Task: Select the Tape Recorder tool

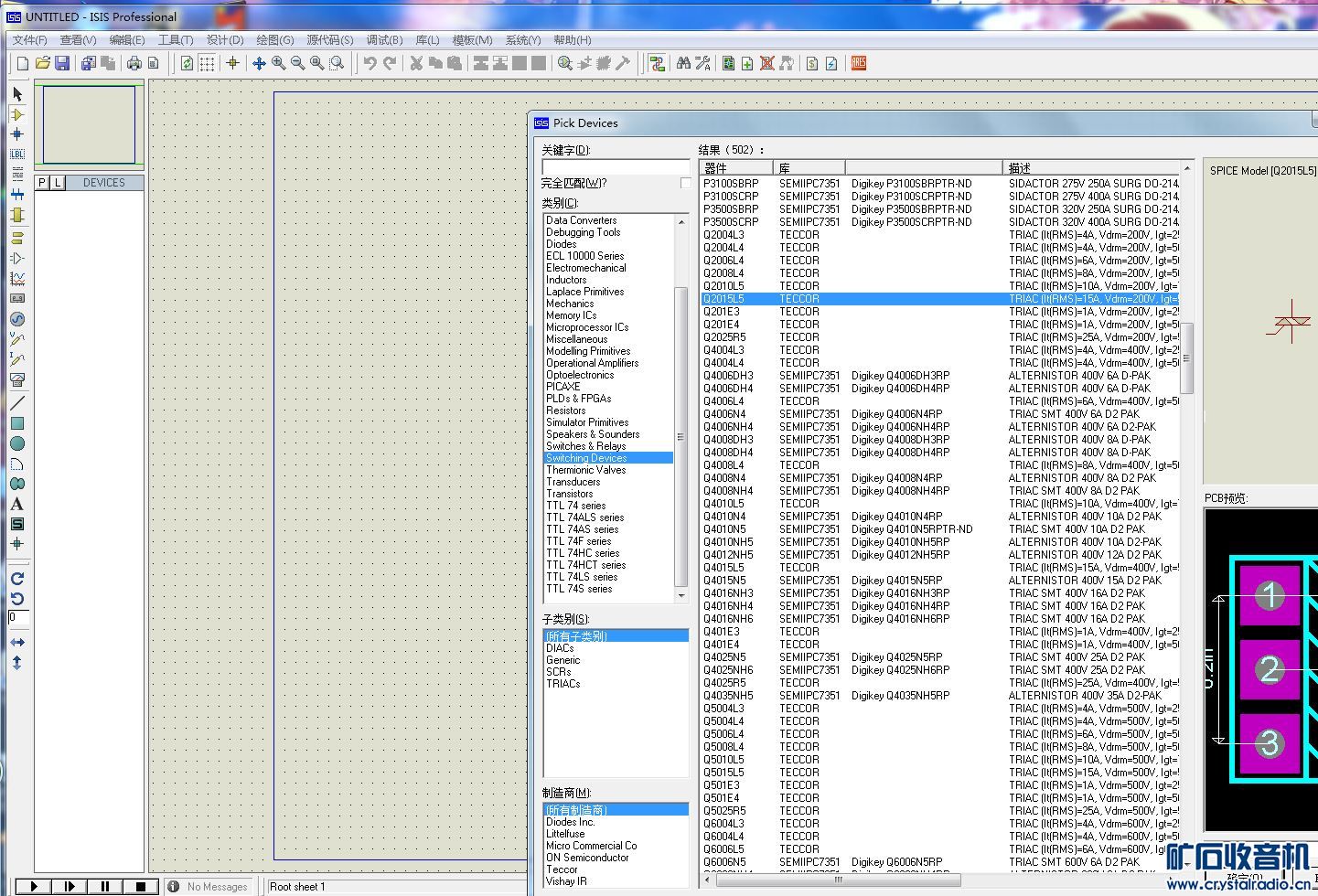Action: pyautogui.click(x=17, y=298)
